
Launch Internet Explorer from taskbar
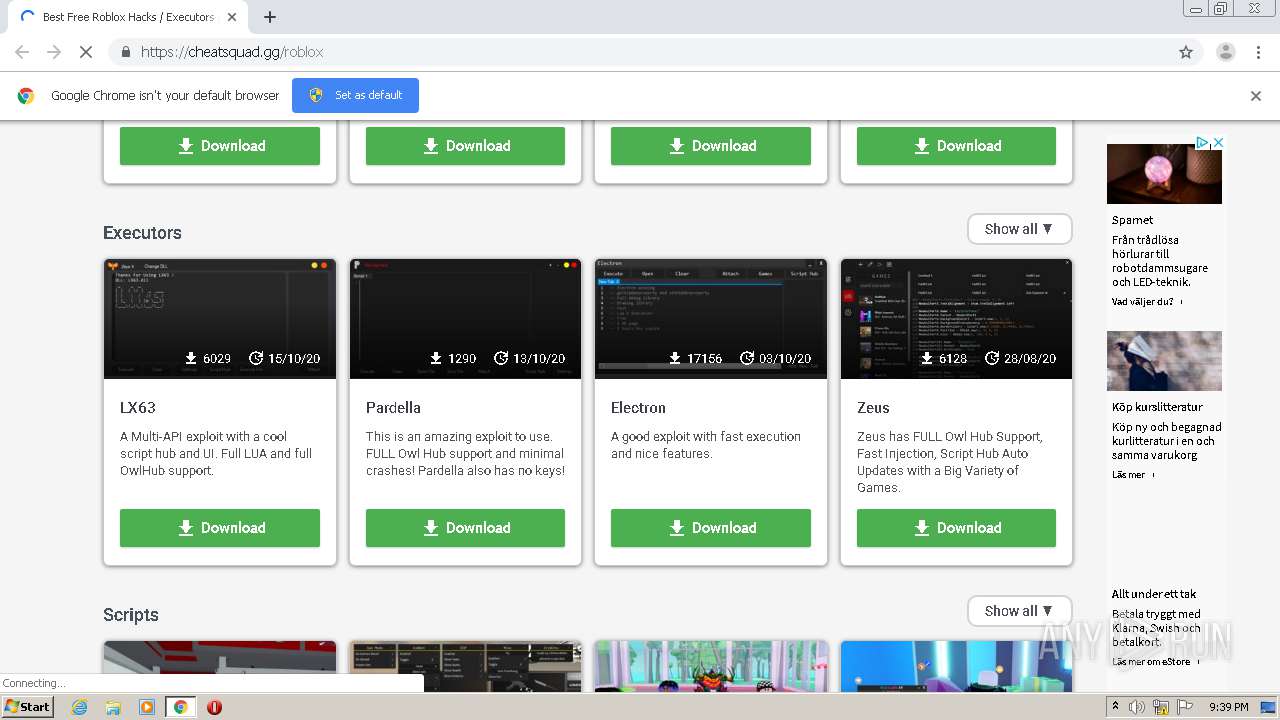tap(79, 707)
